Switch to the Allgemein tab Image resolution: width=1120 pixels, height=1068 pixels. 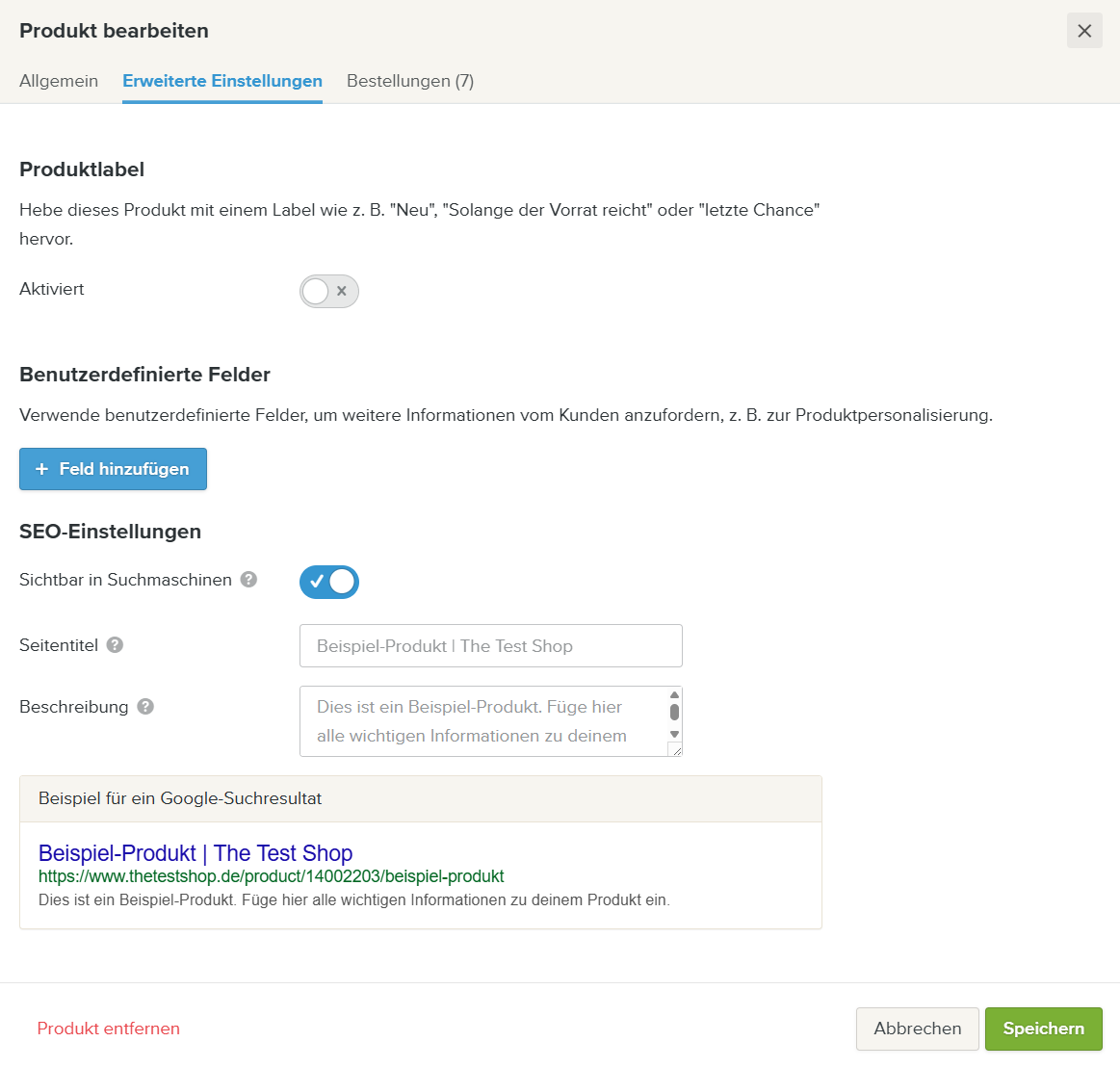click(x=59, y=81)
